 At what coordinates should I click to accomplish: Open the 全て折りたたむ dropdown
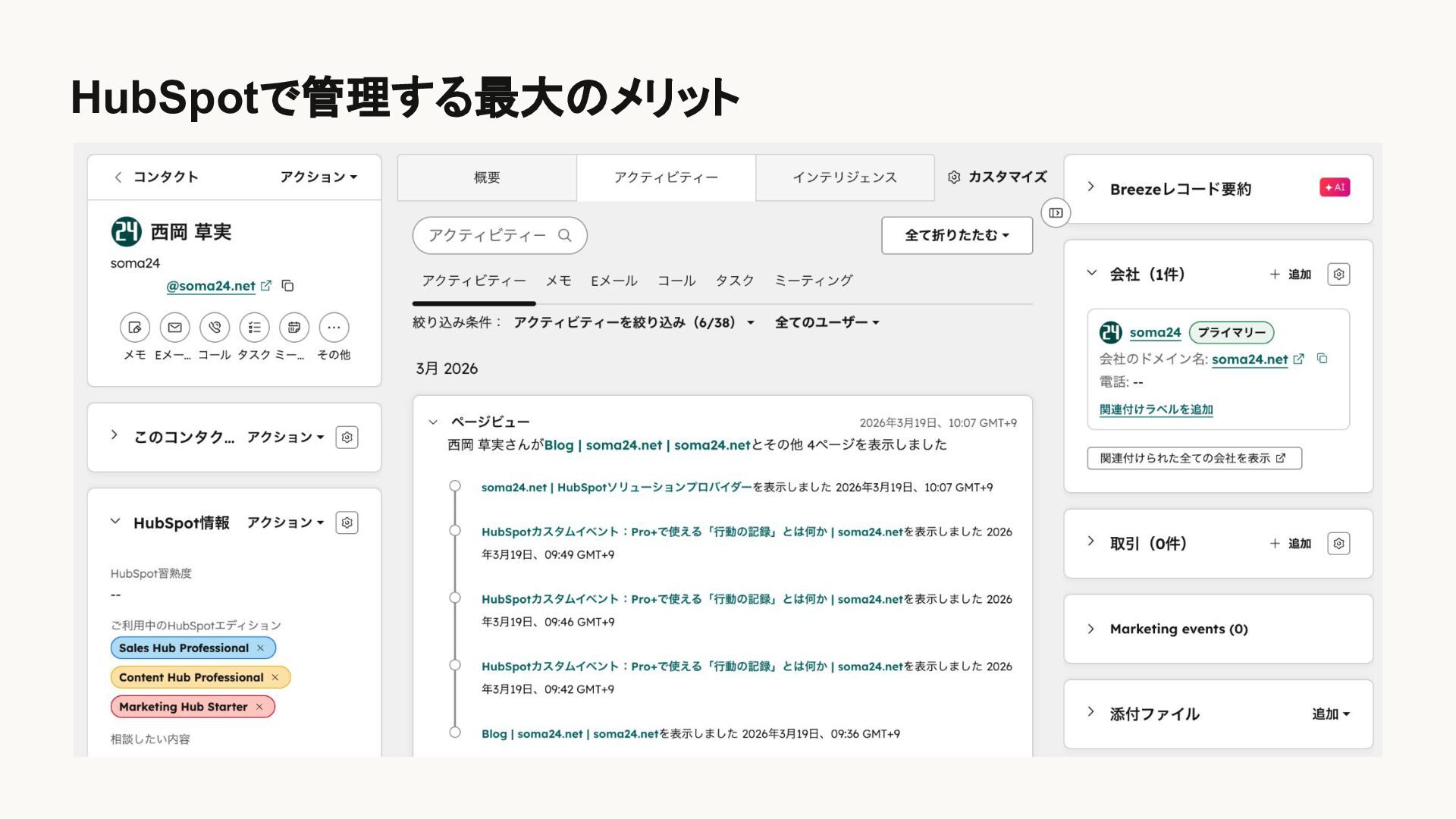click(x=956, y=235)
